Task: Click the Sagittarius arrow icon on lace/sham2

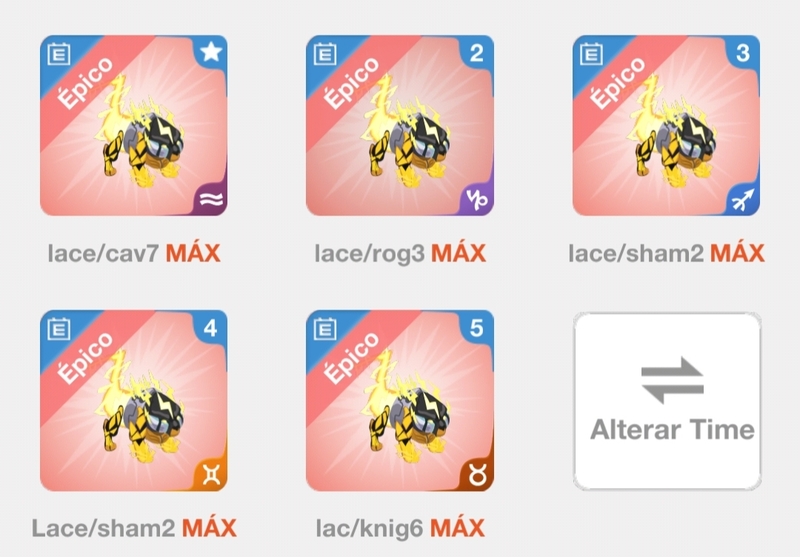Action: [742, 199]
